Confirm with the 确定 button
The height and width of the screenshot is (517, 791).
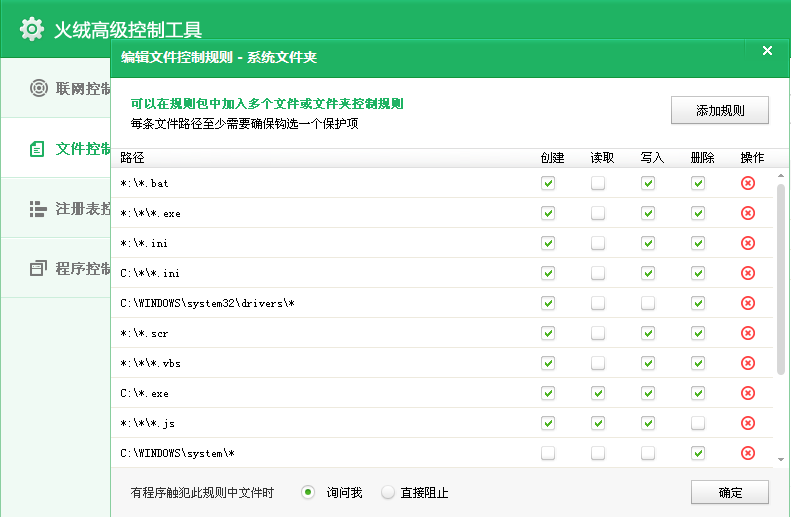pos(730,492)
